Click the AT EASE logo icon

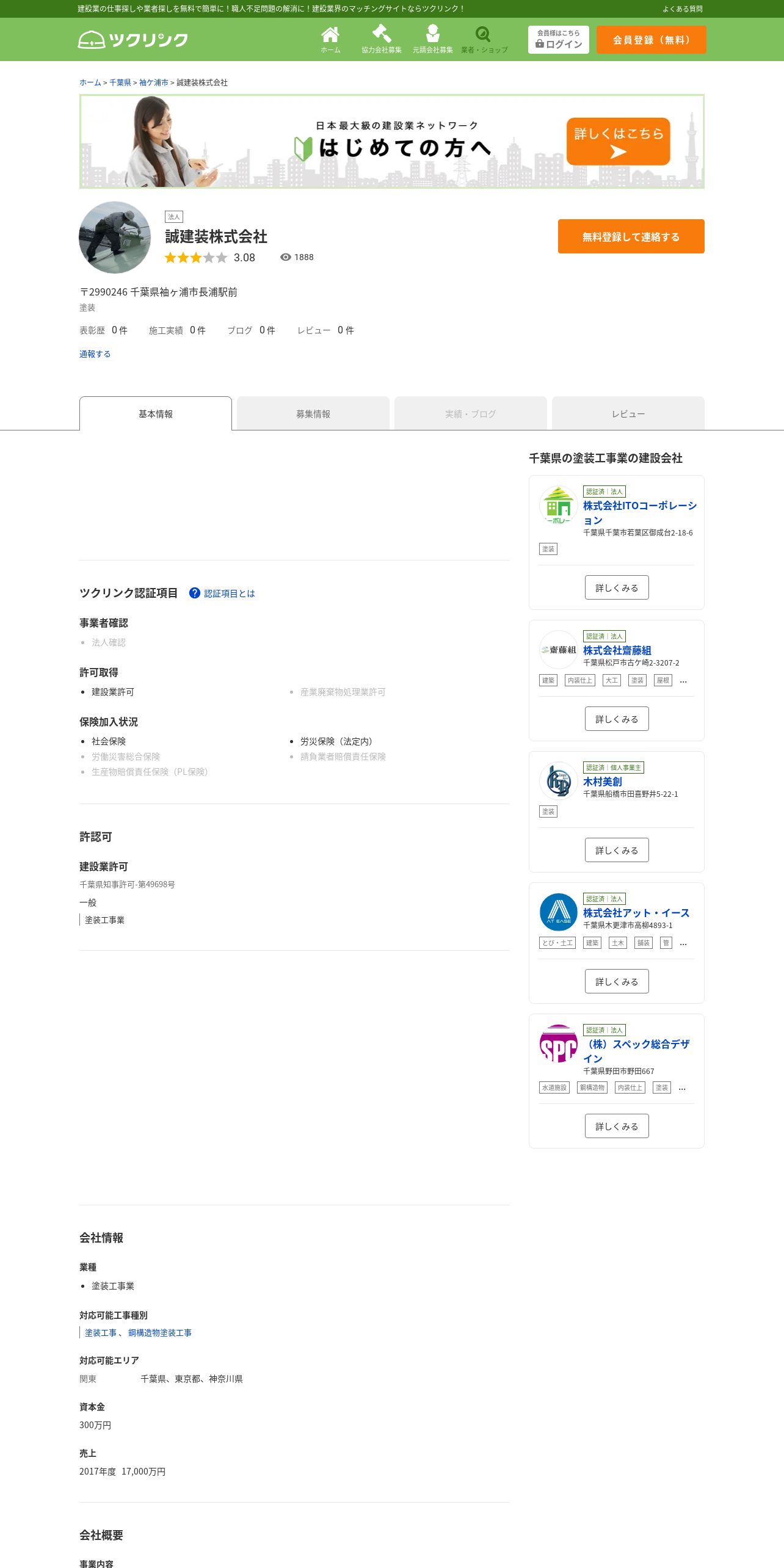559,912
